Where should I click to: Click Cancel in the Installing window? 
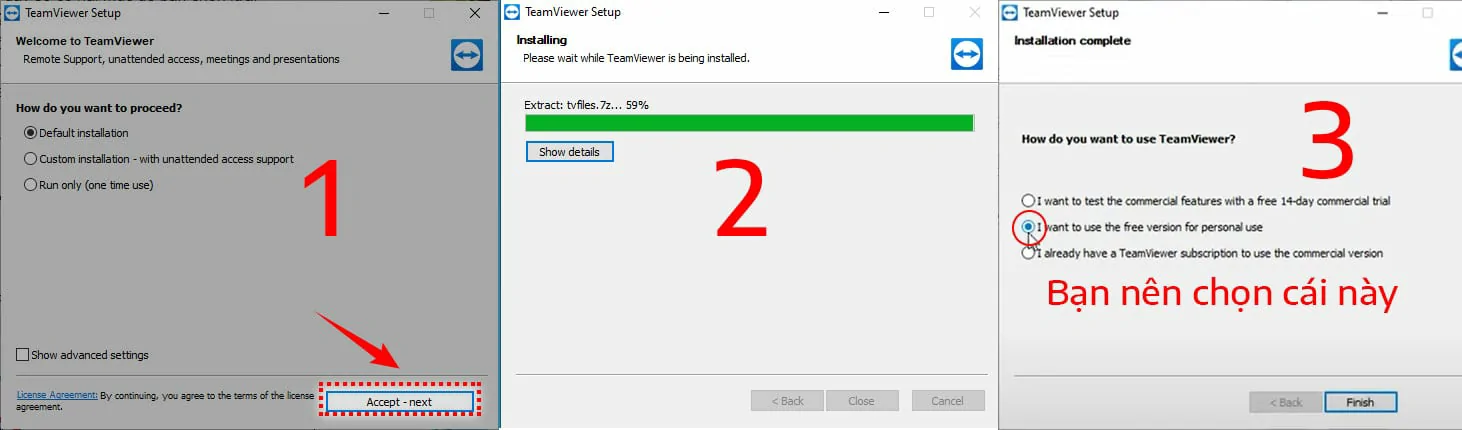click(x=948, y=401)
